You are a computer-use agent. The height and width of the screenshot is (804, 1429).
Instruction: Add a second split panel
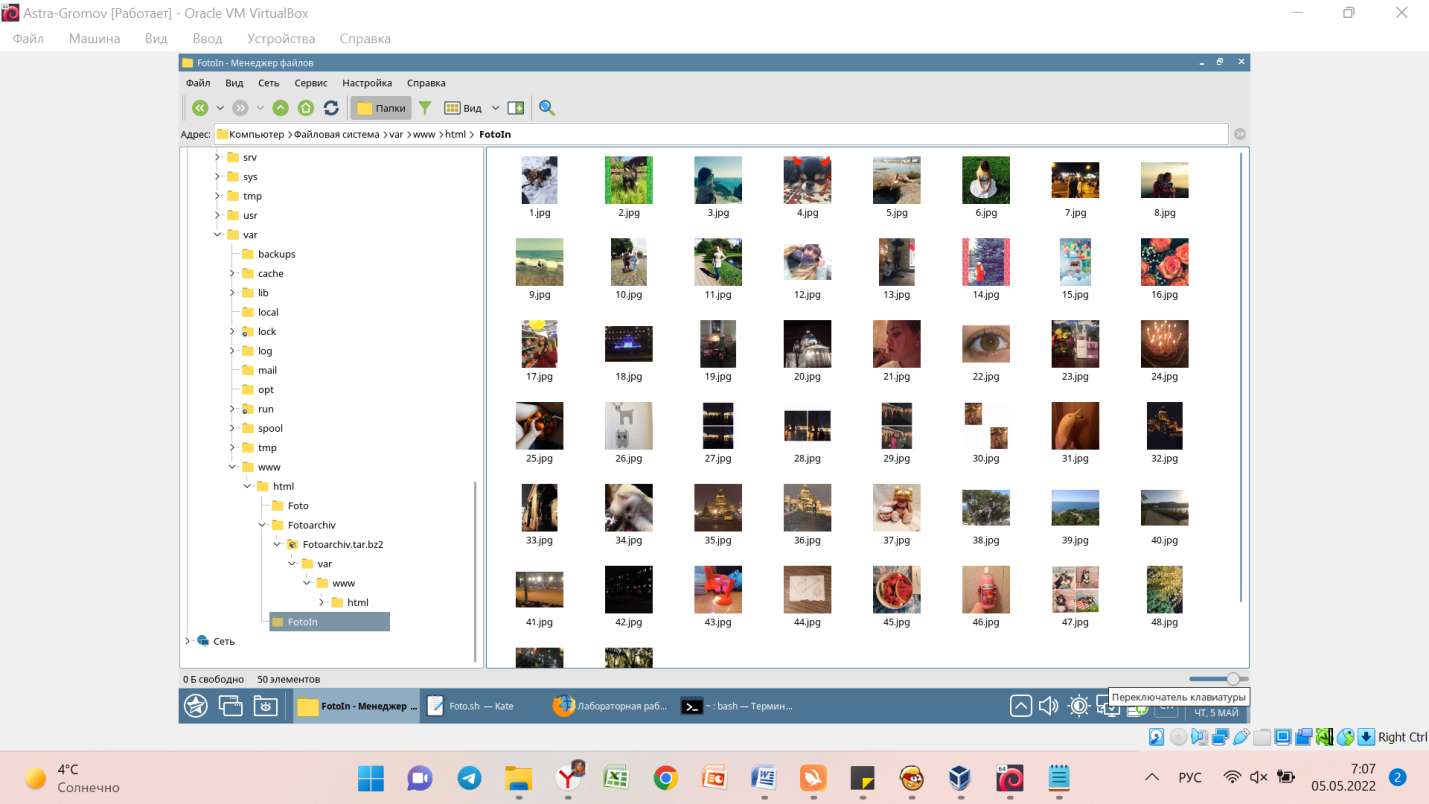(x=516, y=108)
